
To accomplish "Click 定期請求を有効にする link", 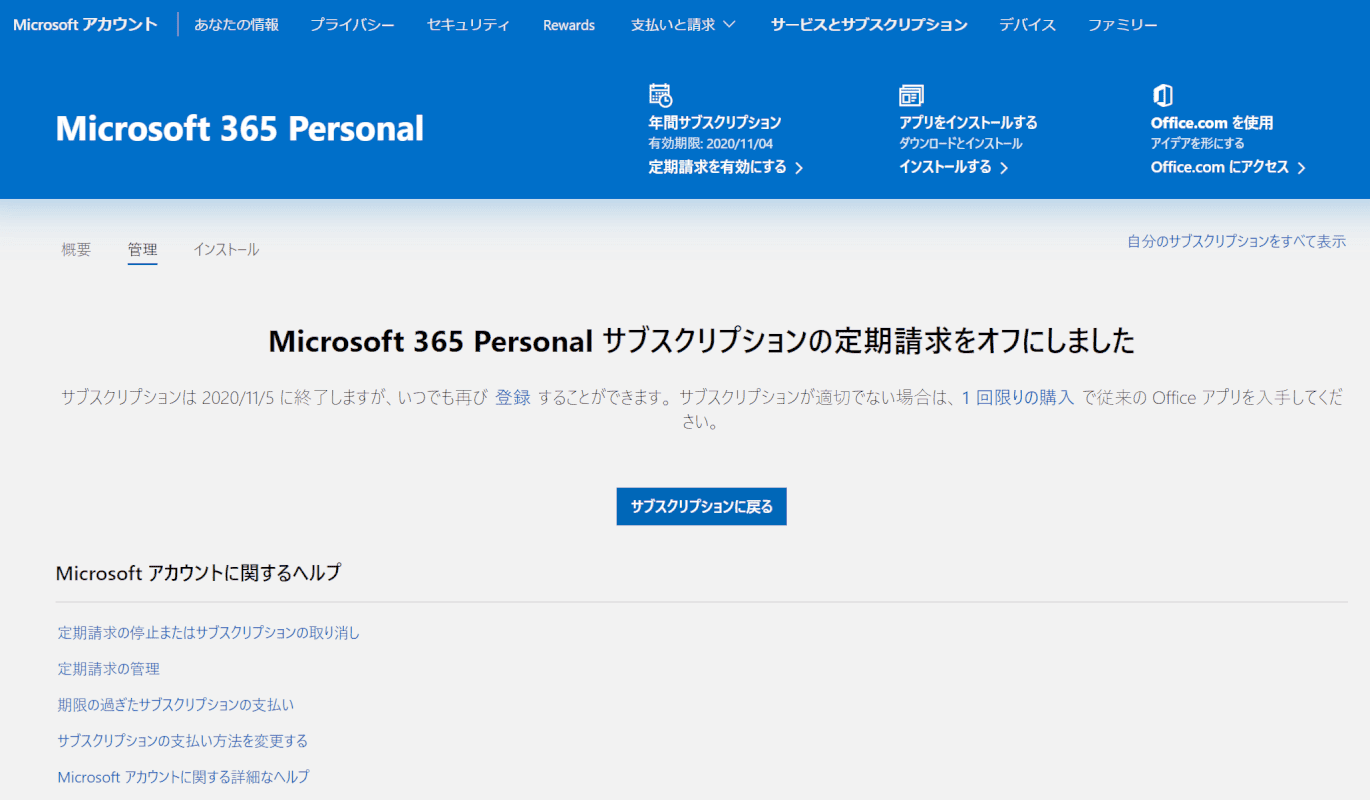I will click(x=726, y=168).
